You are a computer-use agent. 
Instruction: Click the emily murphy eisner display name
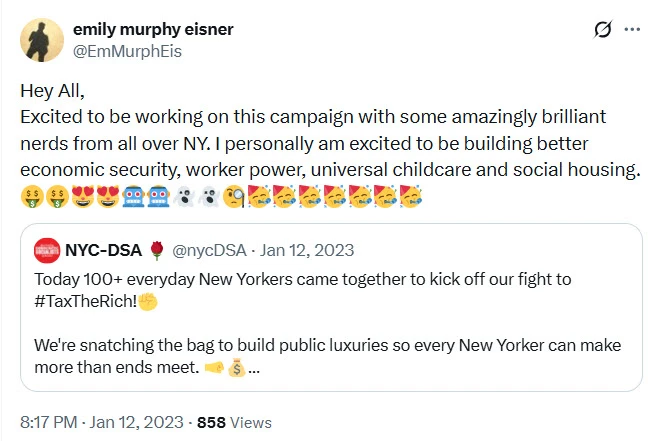tap(153, 29)
